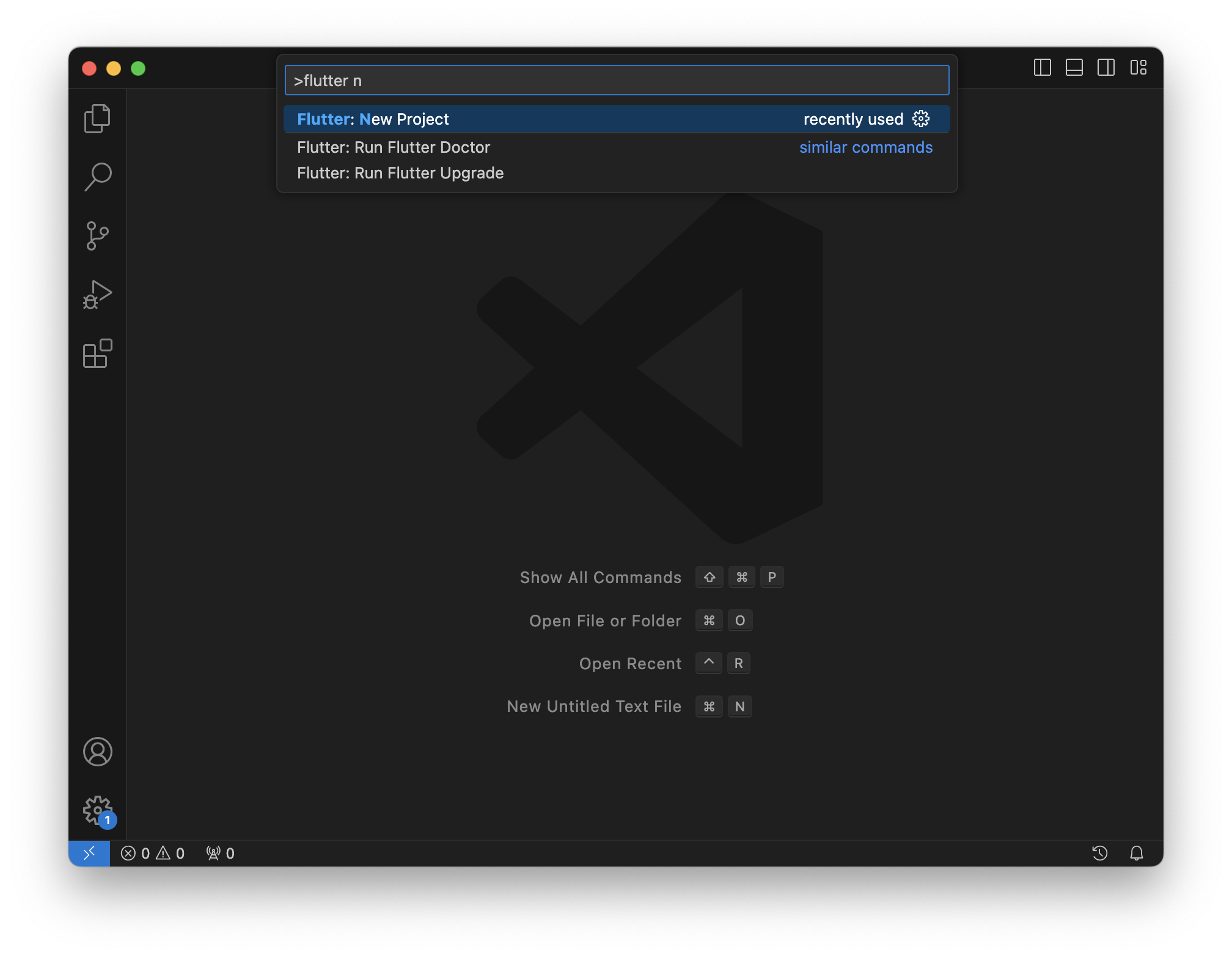Click the ports broadcast icon in status bar
Screen dimensions: 1232x957
tap(213, 853)
